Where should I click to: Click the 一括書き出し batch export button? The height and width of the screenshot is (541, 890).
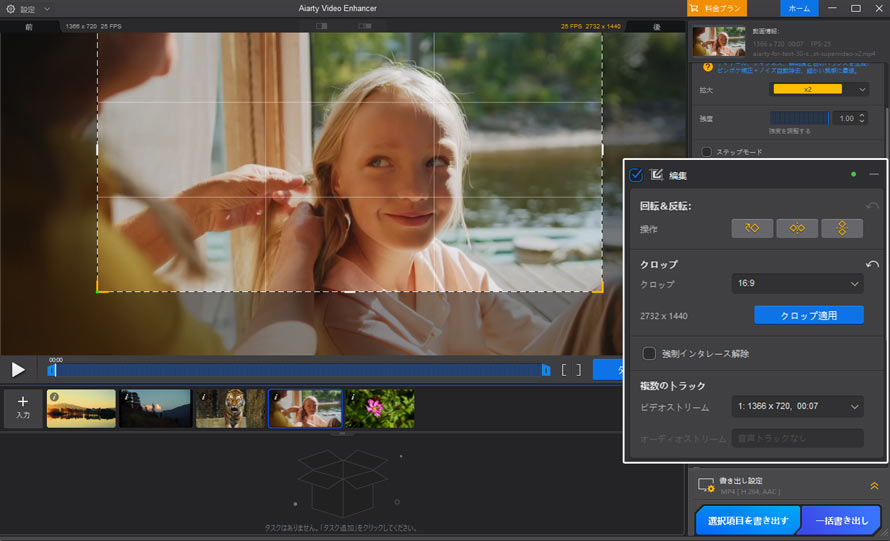point(841,520)
